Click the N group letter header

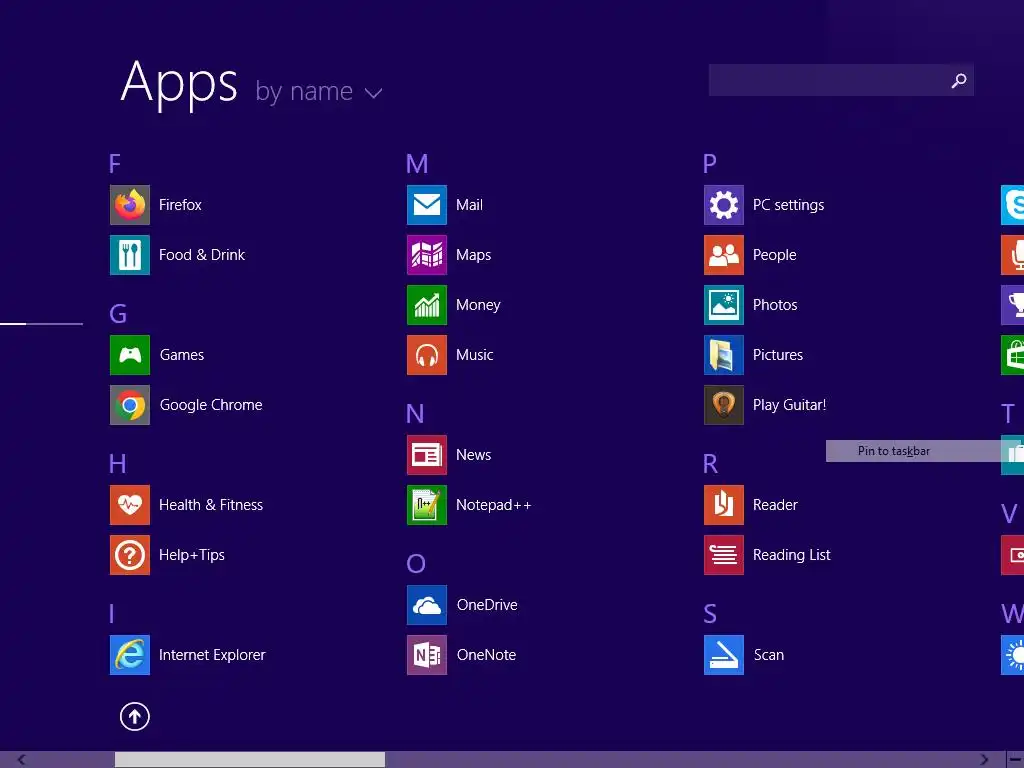coord(415,413)
